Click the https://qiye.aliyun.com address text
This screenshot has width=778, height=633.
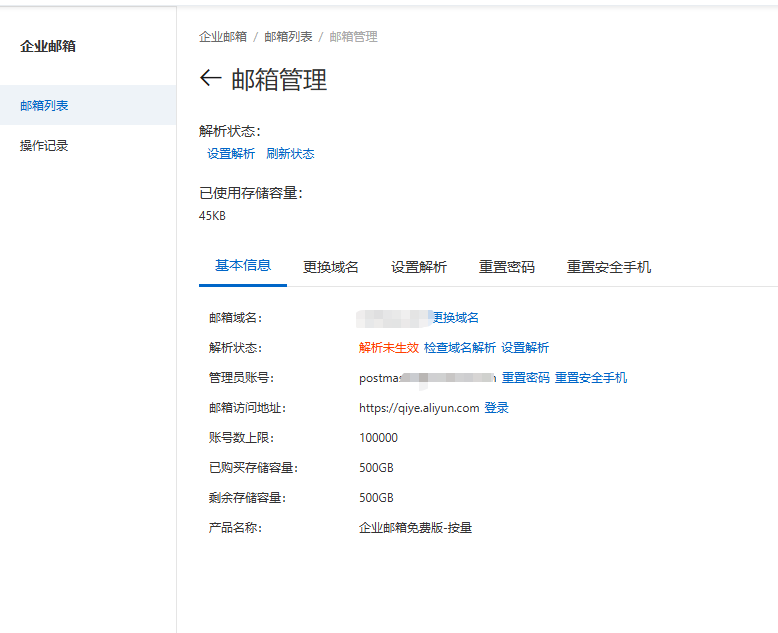click(x=419, y=408)
